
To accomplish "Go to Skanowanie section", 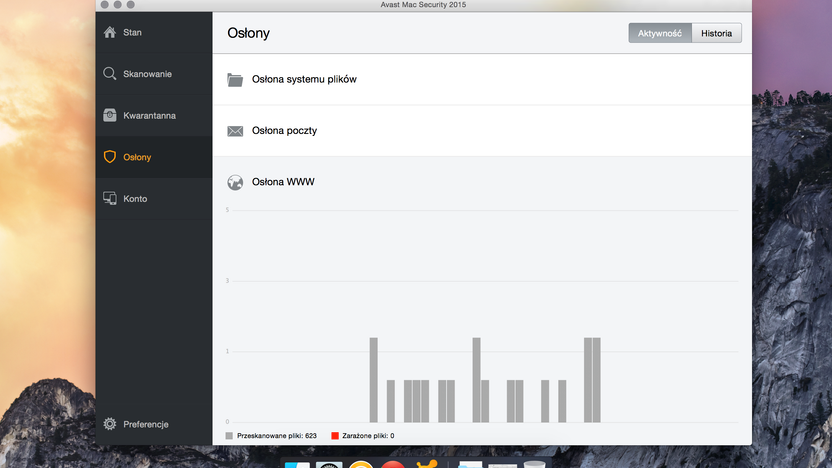I will click(x=154, y=74).
